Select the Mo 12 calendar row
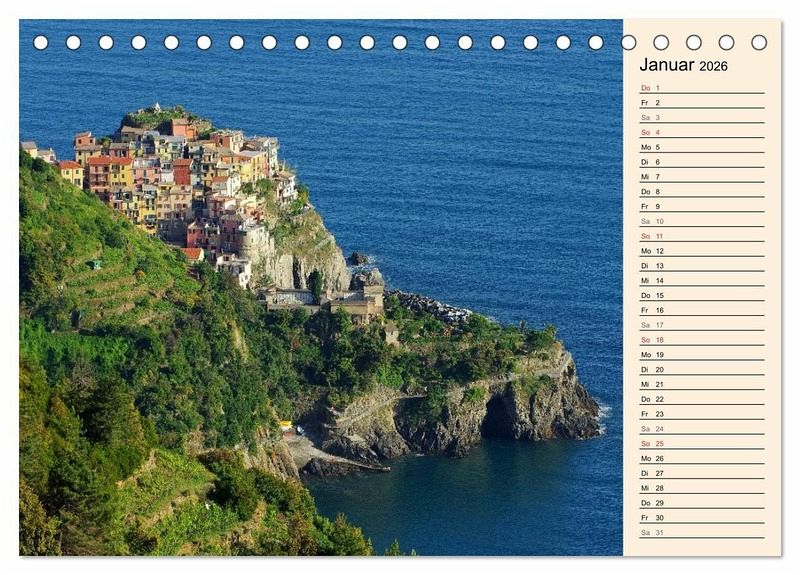This screenshot has width=800, height=575. point(702,251)
